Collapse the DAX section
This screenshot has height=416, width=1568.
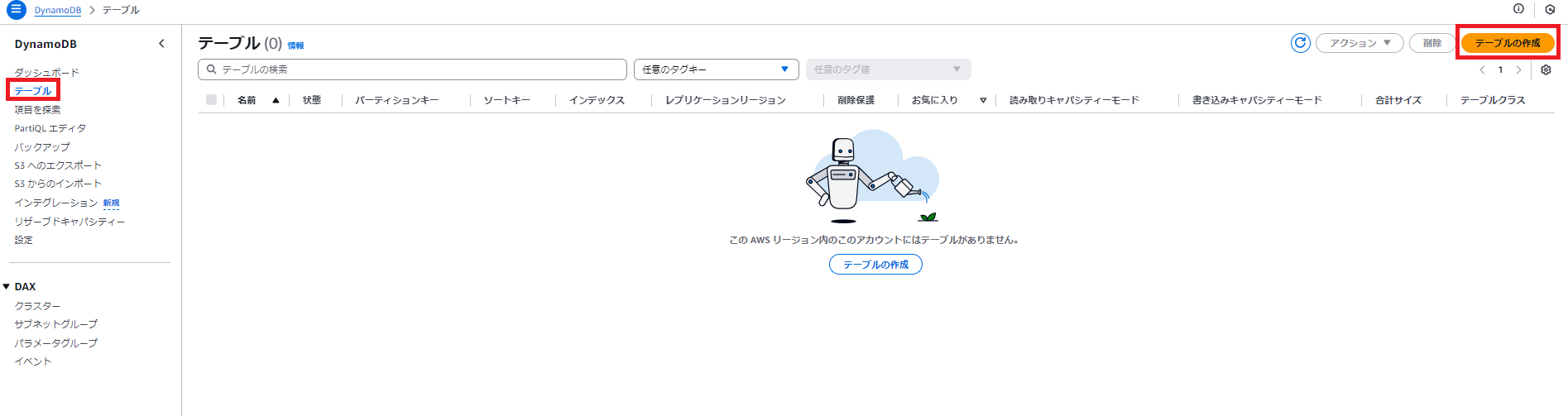point(7,287)
